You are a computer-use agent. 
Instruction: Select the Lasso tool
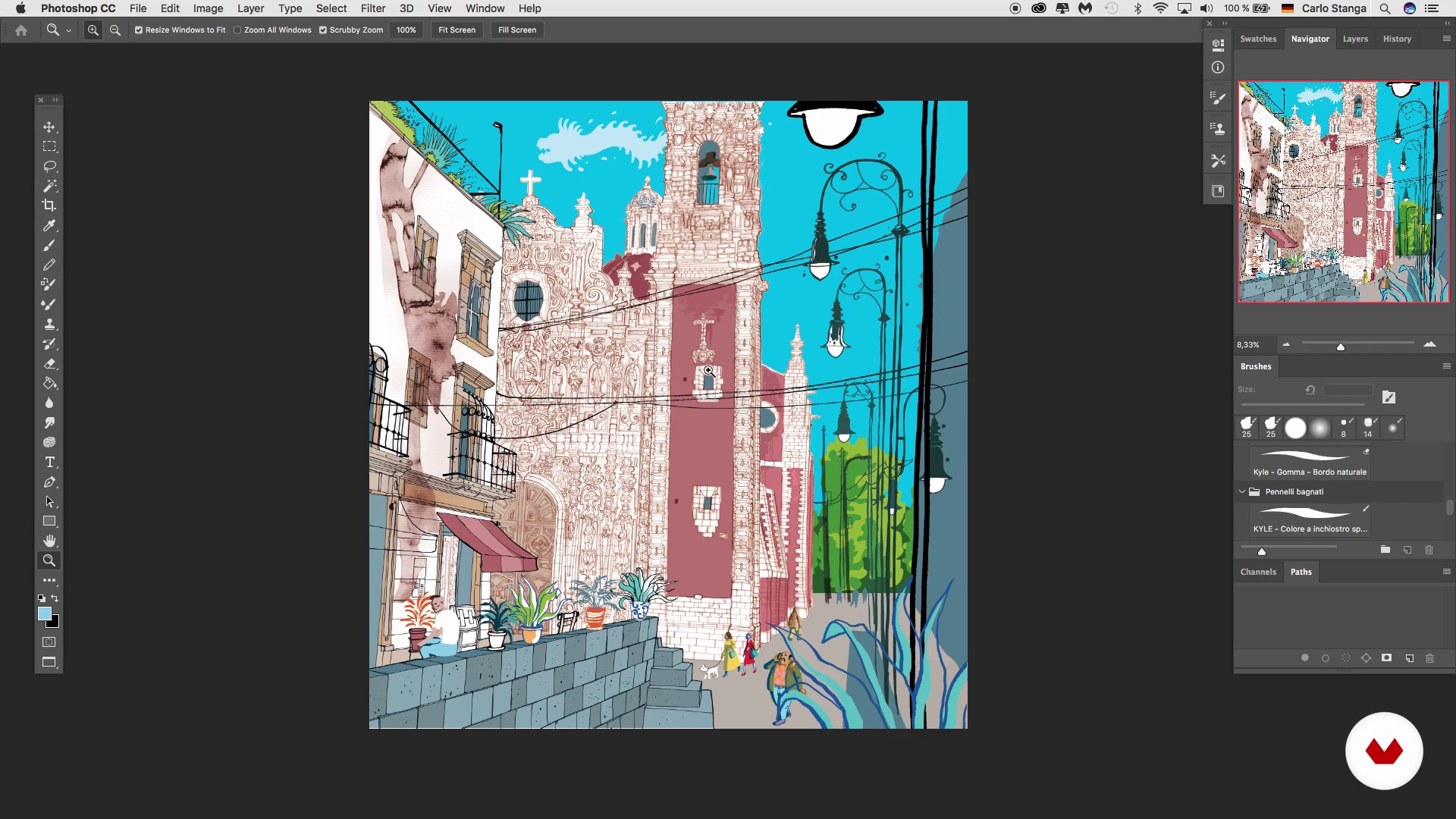[x=49, y=166]
